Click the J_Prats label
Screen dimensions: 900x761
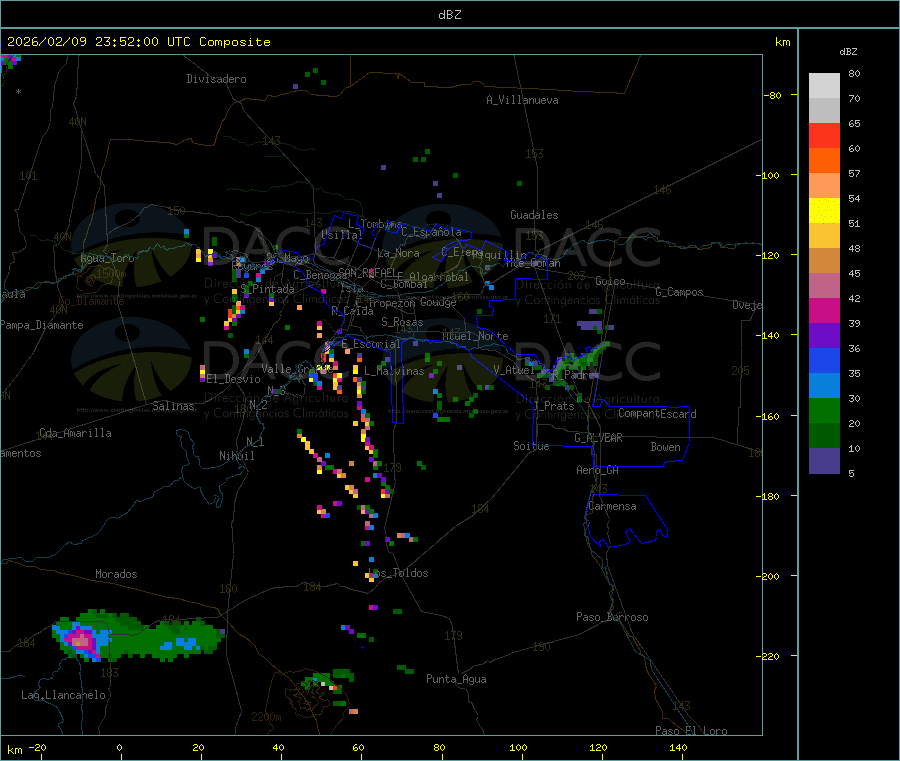point(553,406)
